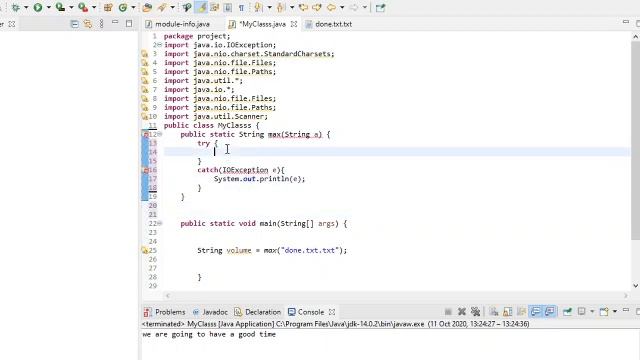Run the program with green Run button
Image resolution: width=640 pixels, height=360 pixels.
(38, 7)
